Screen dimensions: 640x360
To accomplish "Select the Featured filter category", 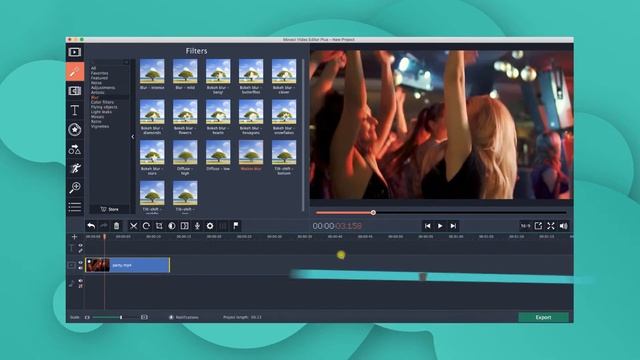I will (99, 78).
